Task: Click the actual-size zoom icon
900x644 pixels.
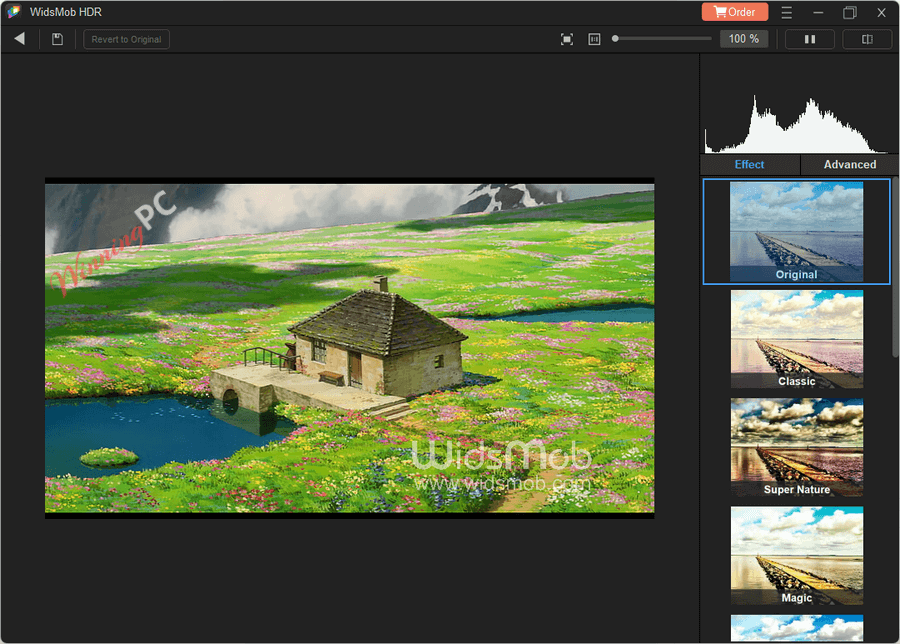Action: pyautogui.click(x=594, y=38)
